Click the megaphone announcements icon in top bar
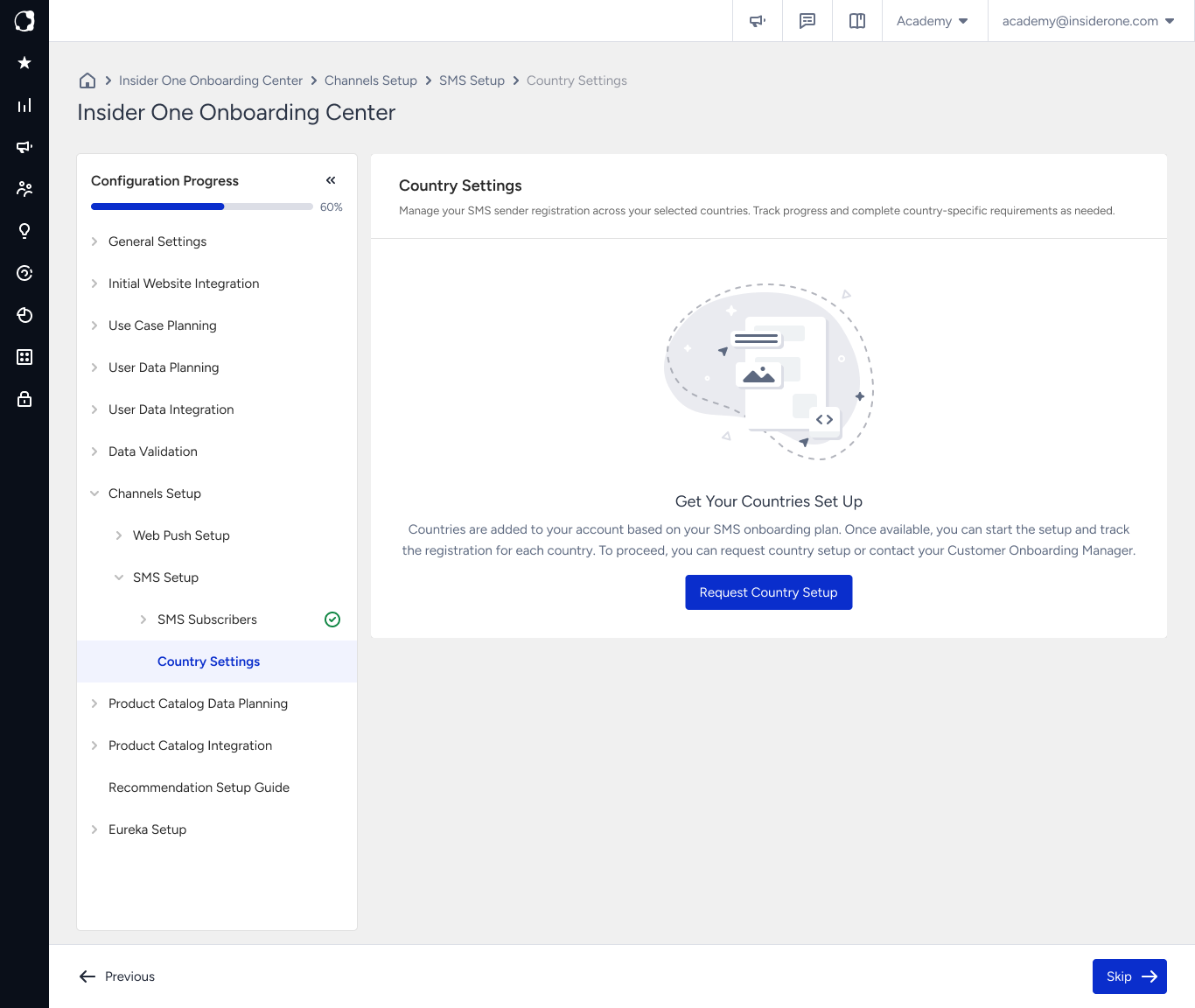The width and height of the screenshot is (1195, 1008). click(x=758, y=21)
